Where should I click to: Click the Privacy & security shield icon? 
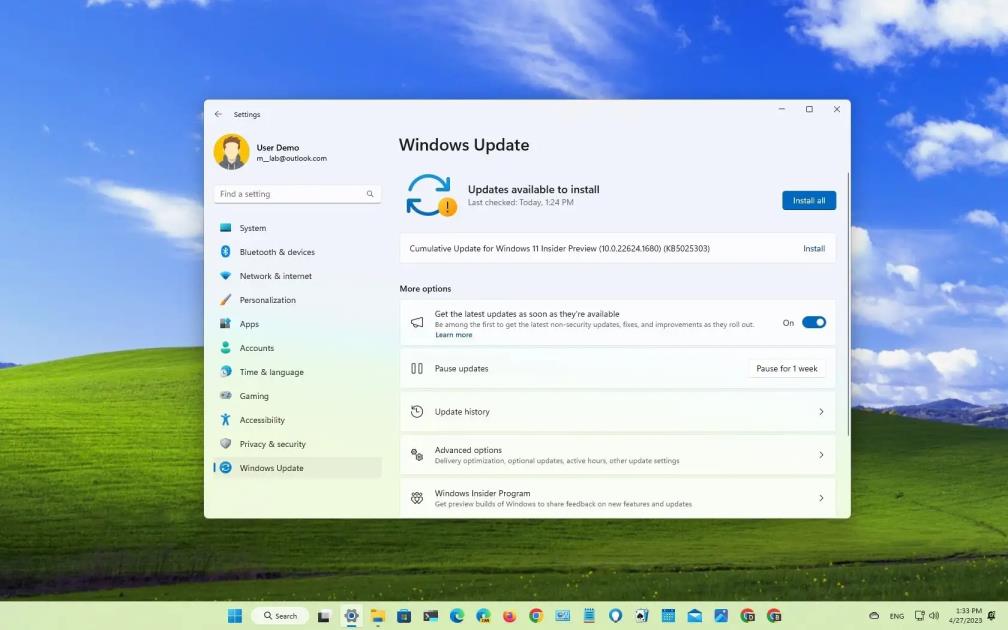[226, 444]
